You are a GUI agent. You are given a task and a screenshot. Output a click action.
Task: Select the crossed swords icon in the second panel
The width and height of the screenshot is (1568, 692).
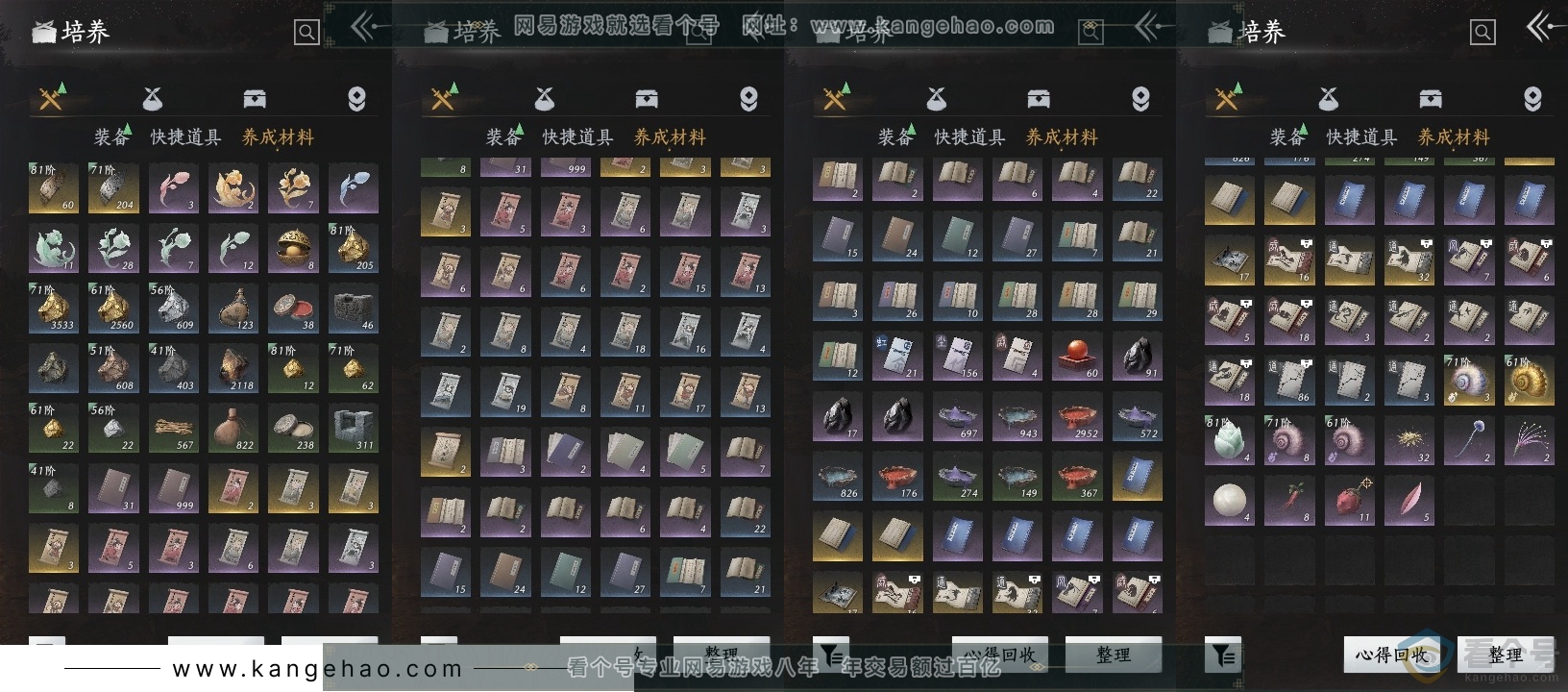[443, 97]
